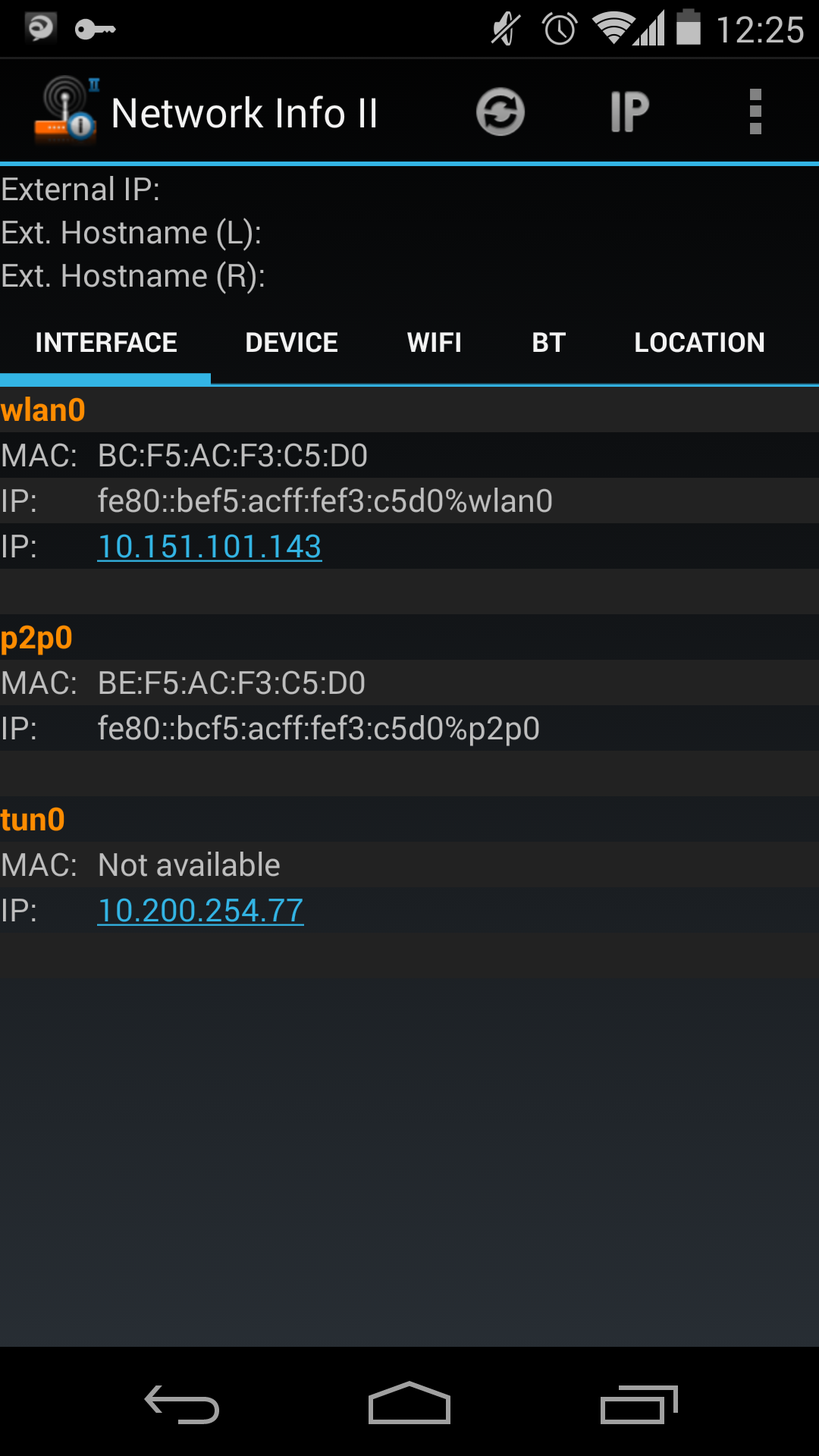Tap the wlan0 MAC address BC:F5:AC:F3:C5:D0
819x1456 pixels.
tap(233, 456)
